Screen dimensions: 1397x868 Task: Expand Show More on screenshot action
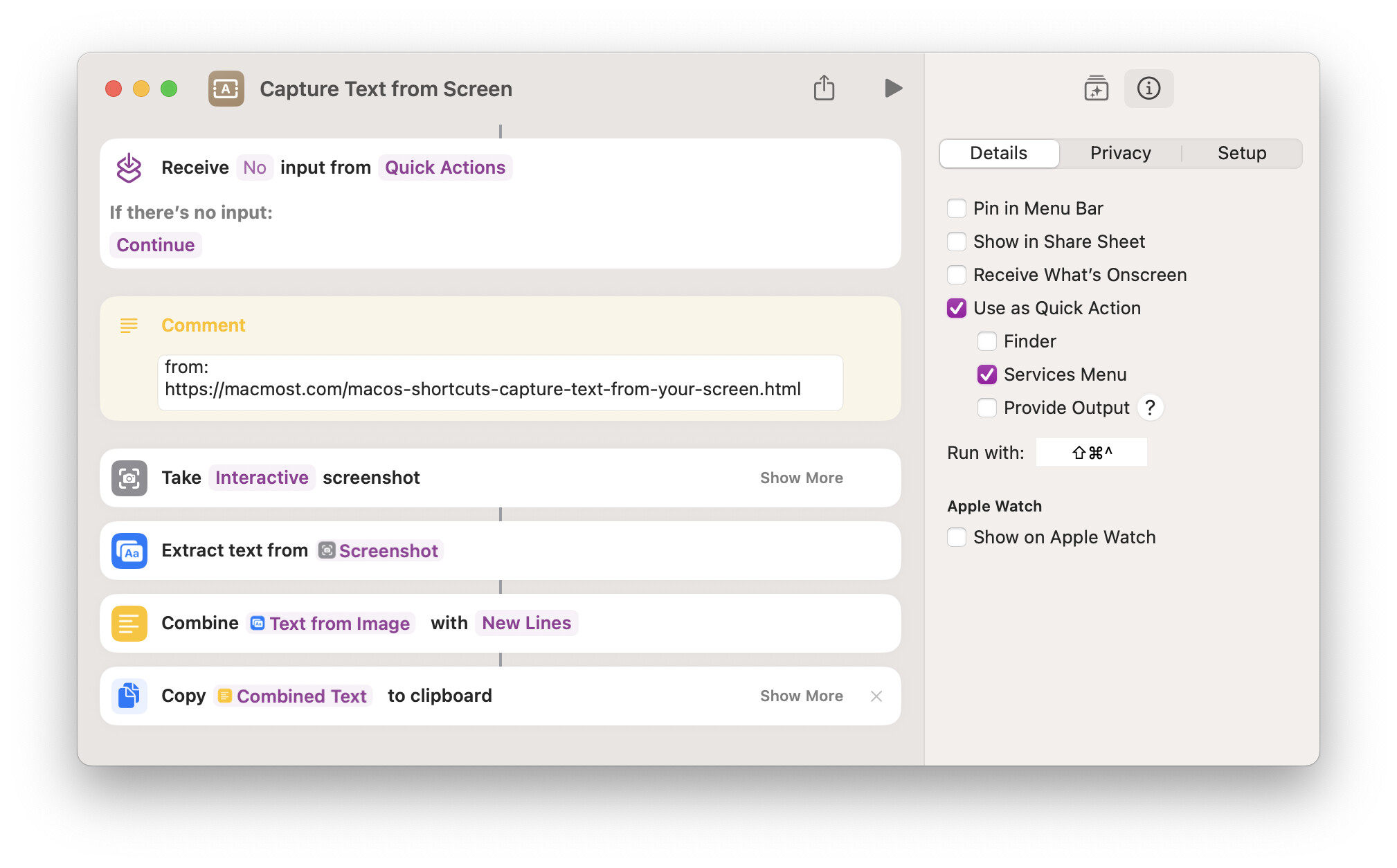801,478
